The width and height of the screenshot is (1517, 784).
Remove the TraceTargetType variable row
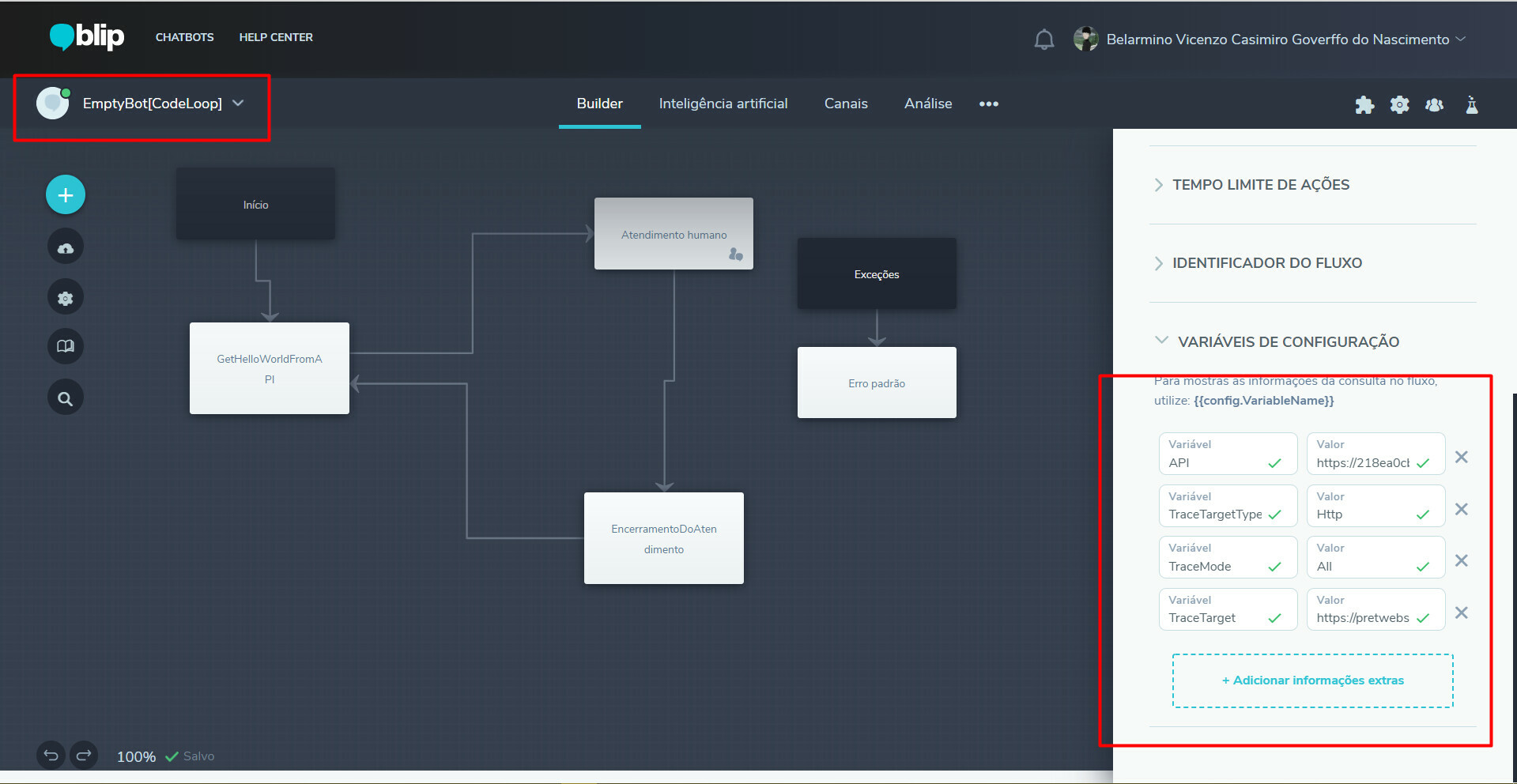(1462, 509)
